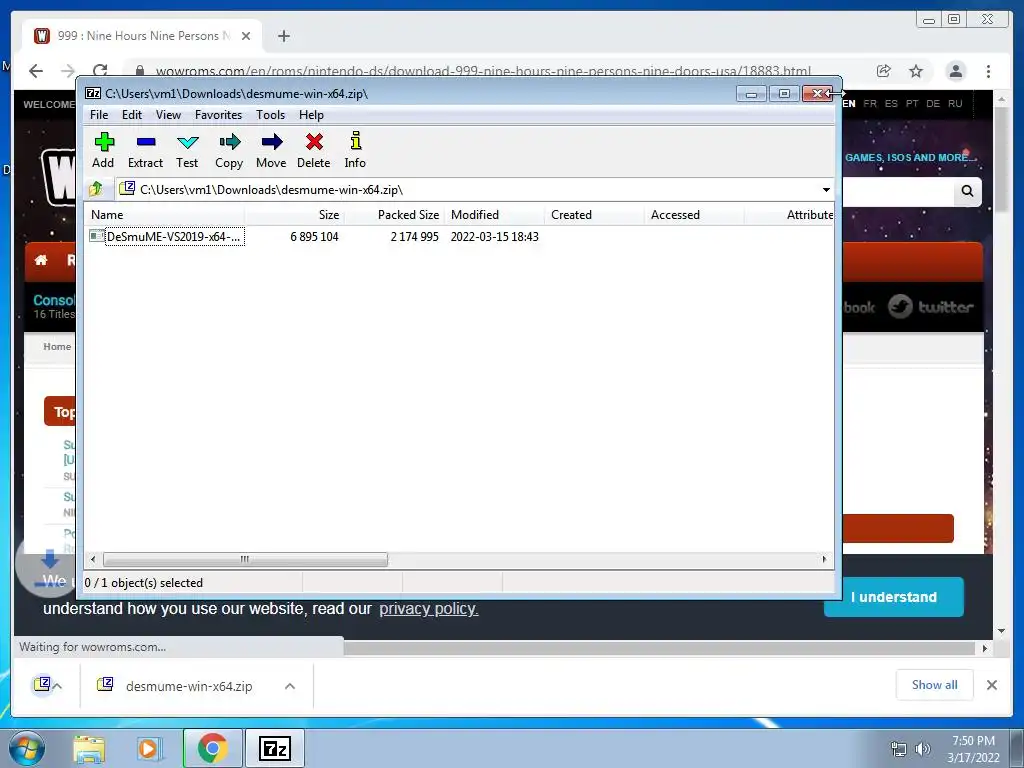
Task: Open the Help menu in 7-Zip
Action: tap(312, 115)
